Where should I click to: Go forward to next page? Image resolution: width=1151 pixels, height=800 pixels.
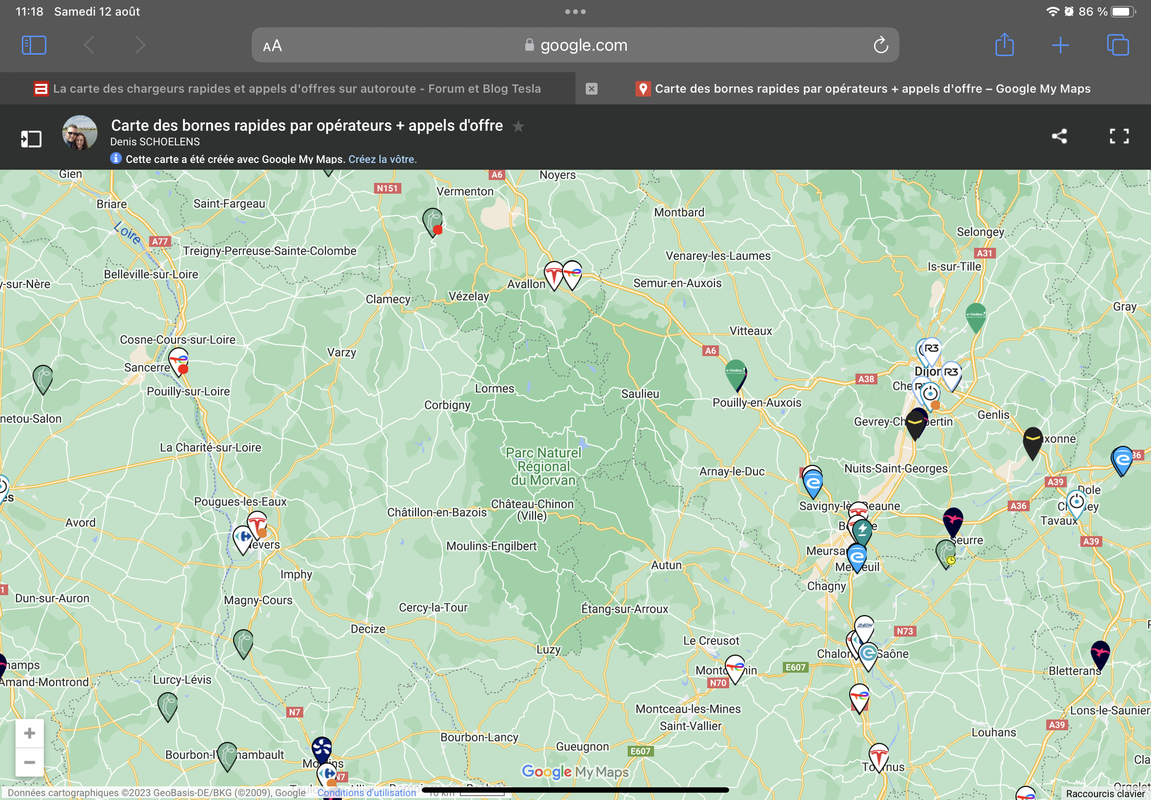click(x=139, y=46)
